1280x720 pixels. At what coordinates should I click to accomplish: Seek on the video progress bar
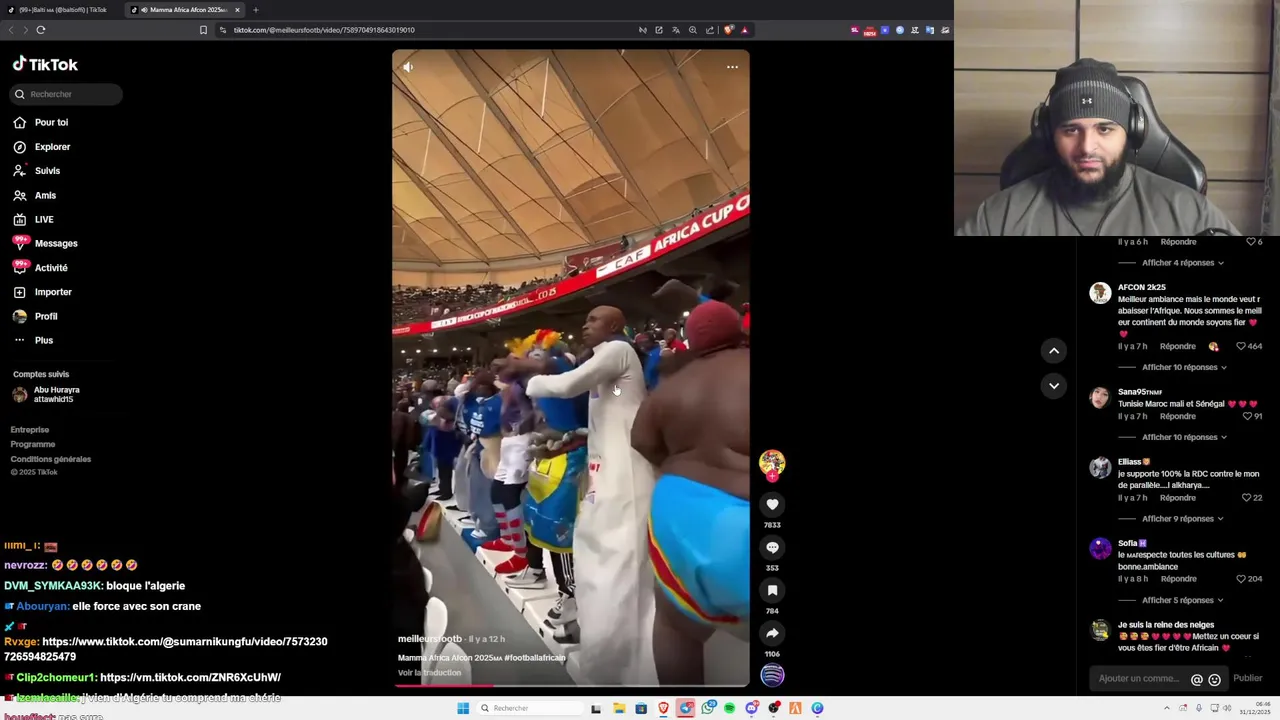570,686
